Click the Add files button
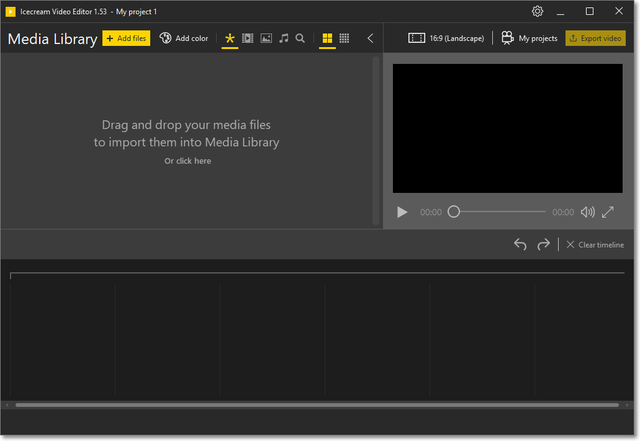The image size is (640, 441). pos(126,38)
